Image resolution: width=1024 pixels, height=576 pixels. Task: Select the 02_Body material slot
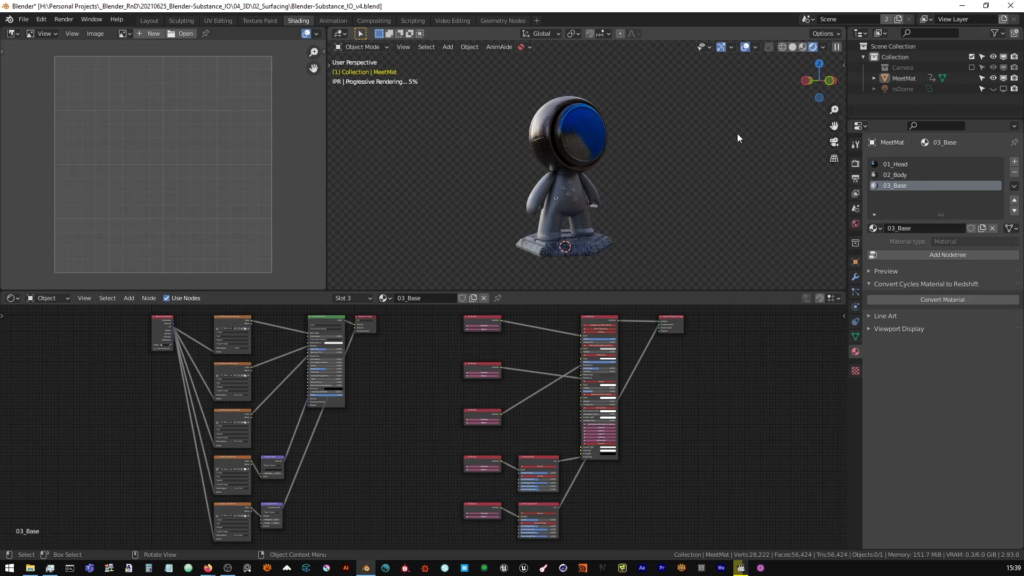936,175
